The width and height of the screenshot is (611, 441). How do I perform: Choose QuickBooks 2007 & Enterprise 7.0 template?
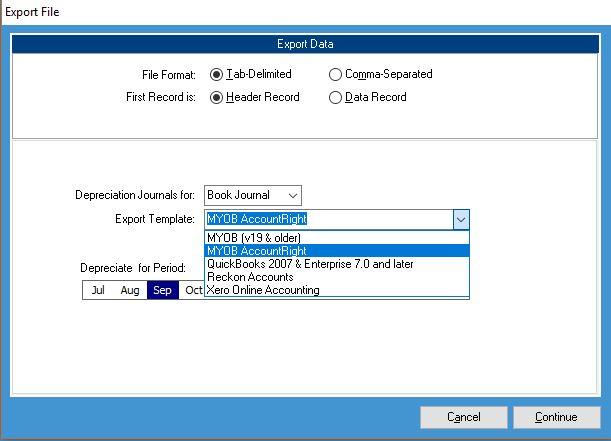tap(337, 264)
